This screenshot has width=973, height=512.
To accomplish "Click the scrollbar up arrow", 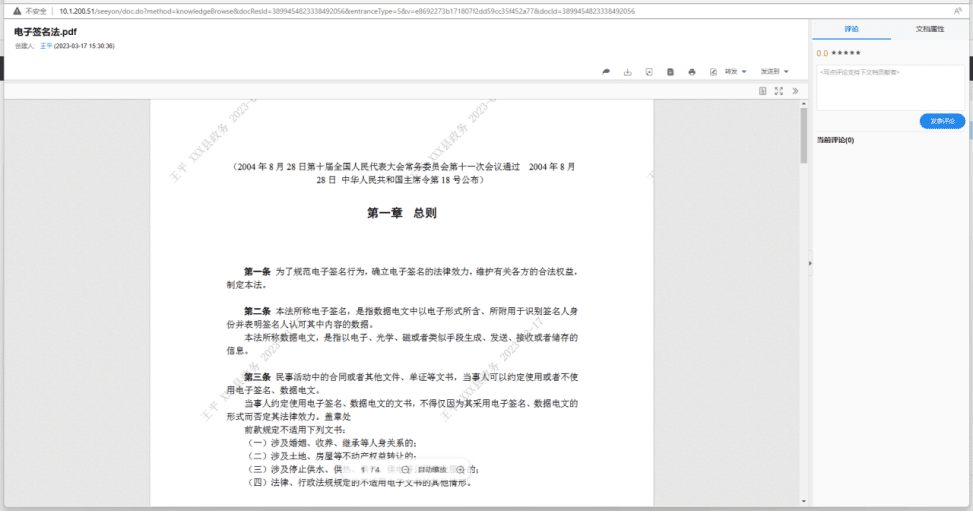I will (804, 104).
